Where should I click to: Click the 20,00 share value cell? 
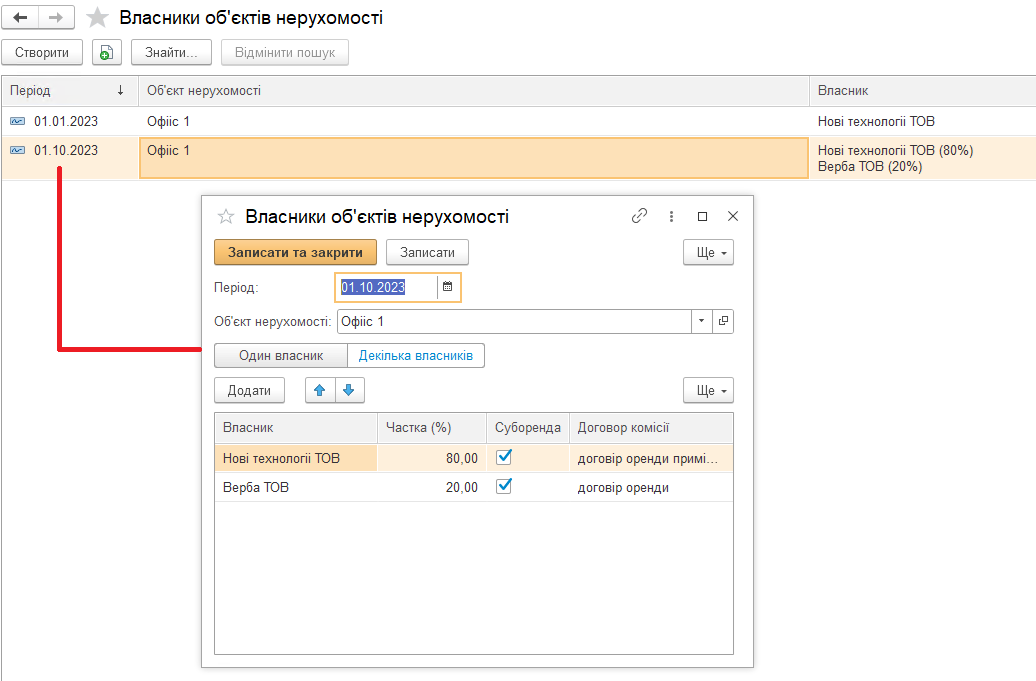[432, 487]
